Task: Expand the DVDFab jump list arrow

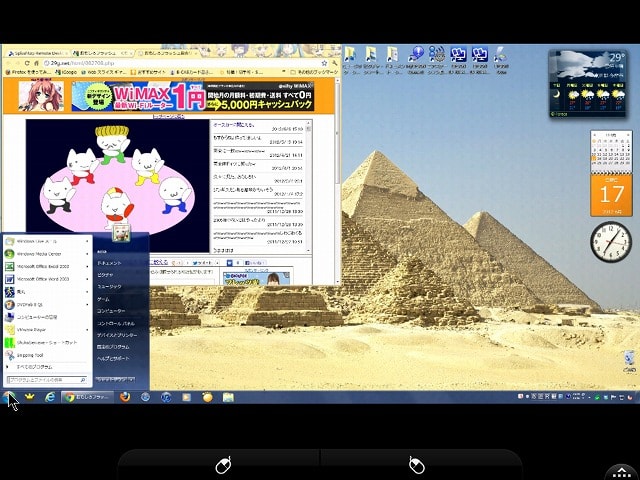Action: (87, 304)
